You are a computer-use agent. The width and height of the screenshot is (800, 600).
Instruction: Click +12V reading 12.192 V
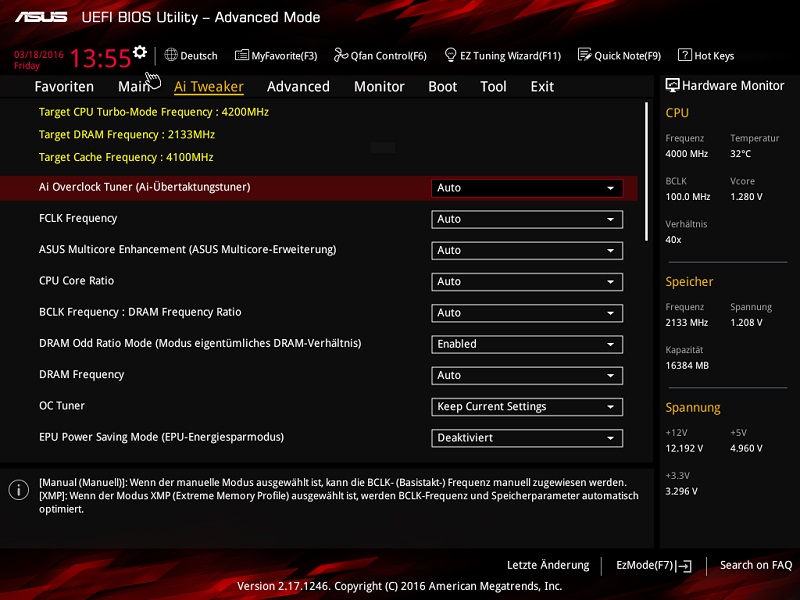pyautogui.click(x=684, y=448)
